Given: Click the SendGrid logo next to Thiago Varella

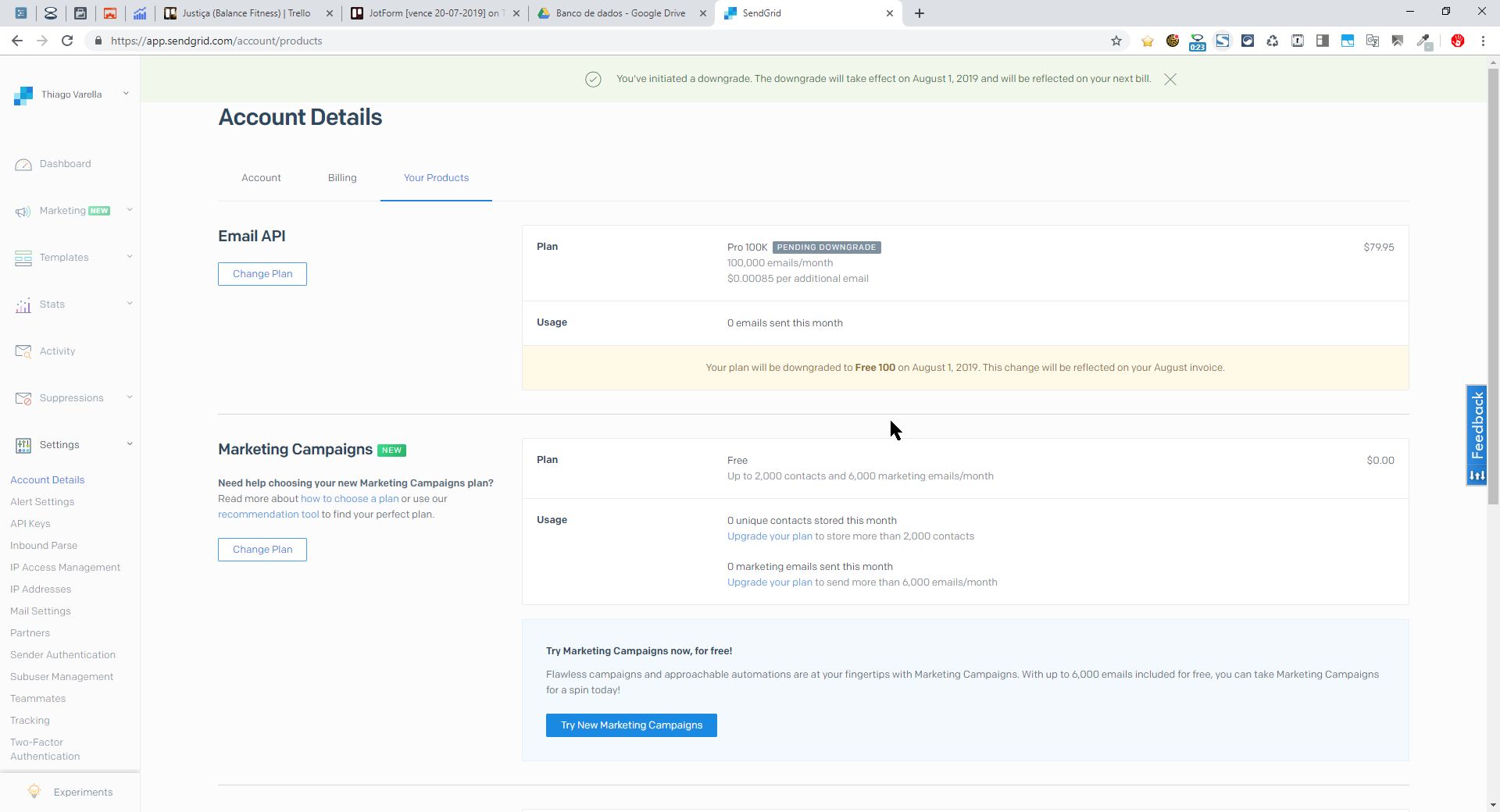Looking at the screenshot, I should pos(23,95).
